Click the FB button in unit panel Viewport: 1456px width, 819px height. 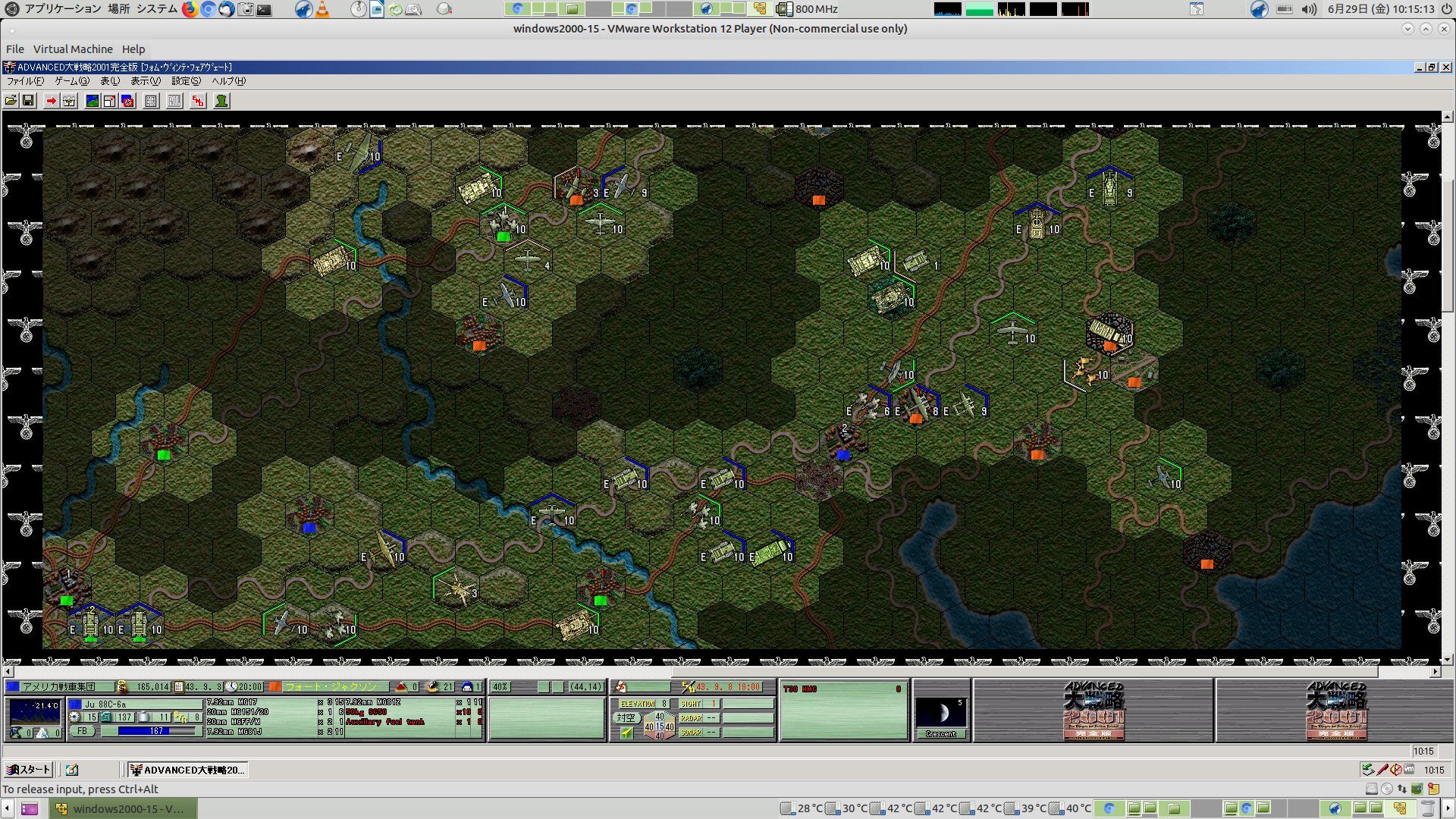coord(82,732)
